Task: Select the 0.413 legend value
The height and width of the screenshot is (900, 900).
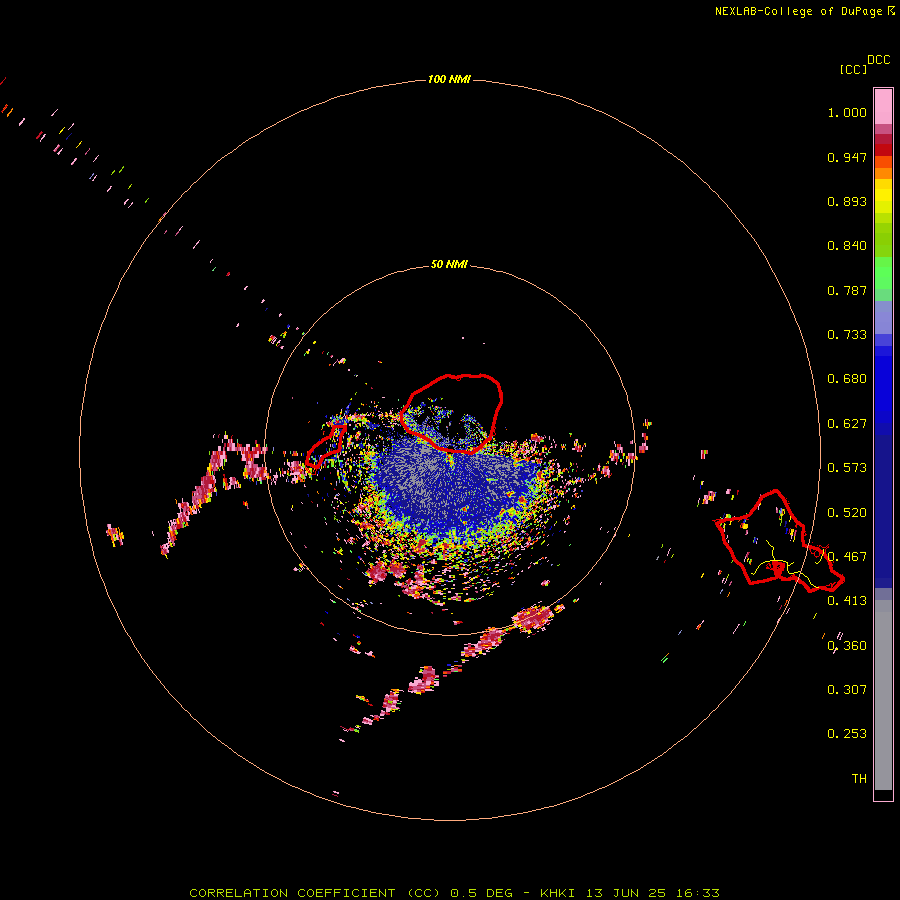Action: coord(847,602)
